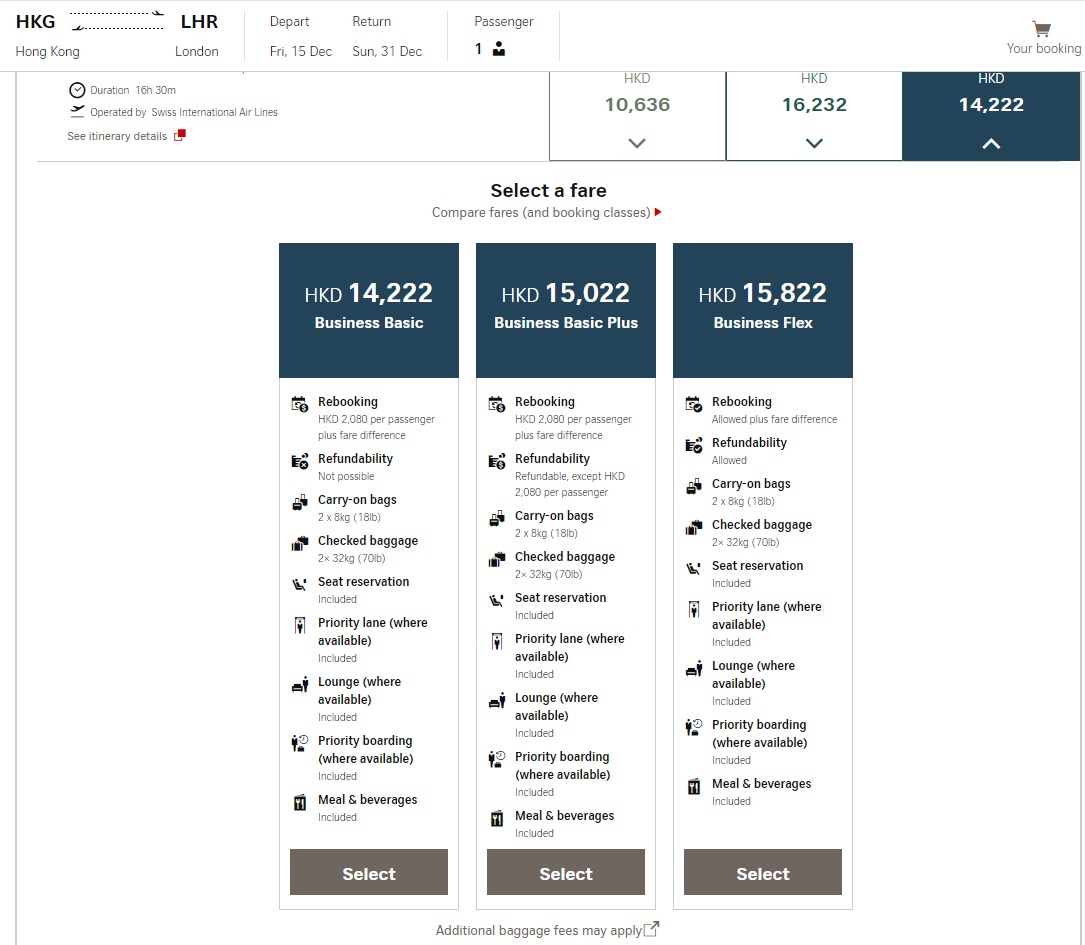Expand the HKD 16,232 fare column
Viewport: 1085px width, 945px height.
(814, 143)
